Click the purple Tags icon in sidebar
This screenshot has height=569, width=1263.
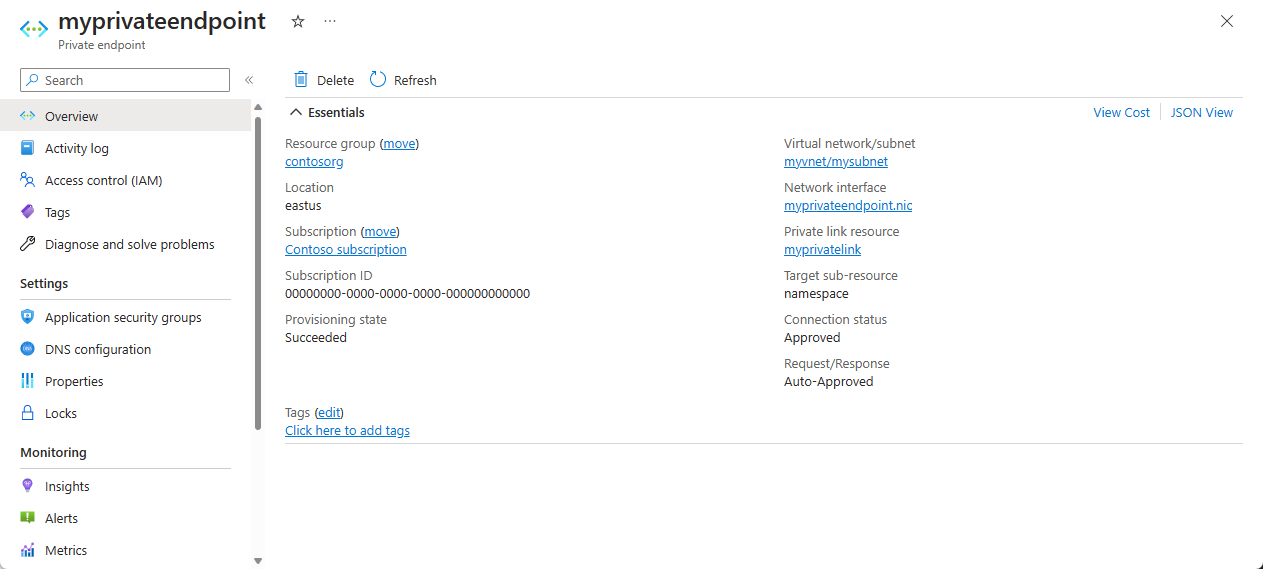pos(27,212)
